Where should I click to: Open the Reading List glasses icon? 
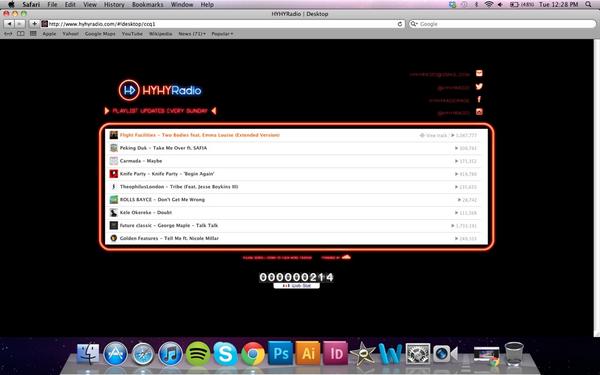click(8, 34)
